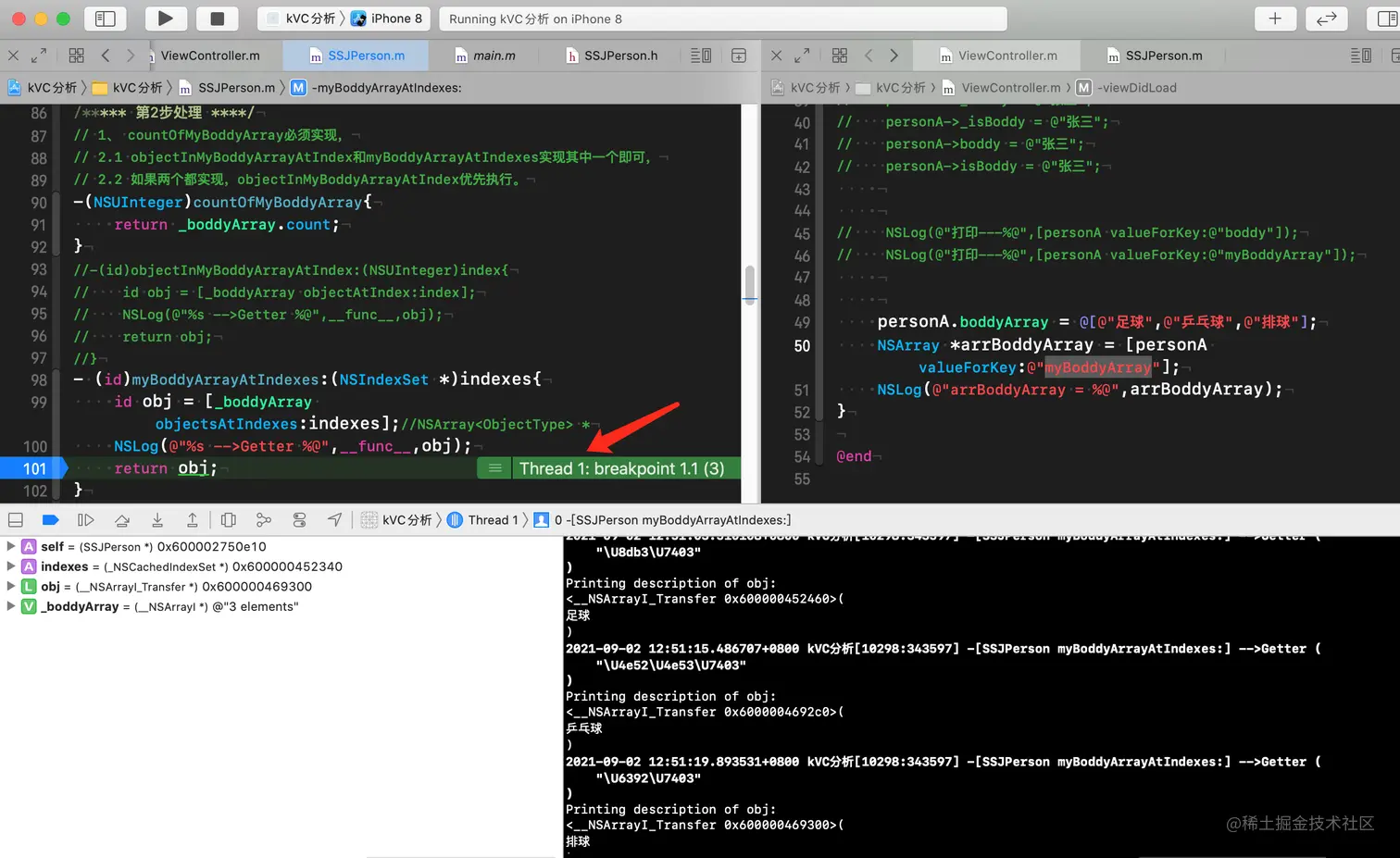Expand the indexes variable
The width and height of the screenshot is (1400, 858).
[x=11, y=566]
